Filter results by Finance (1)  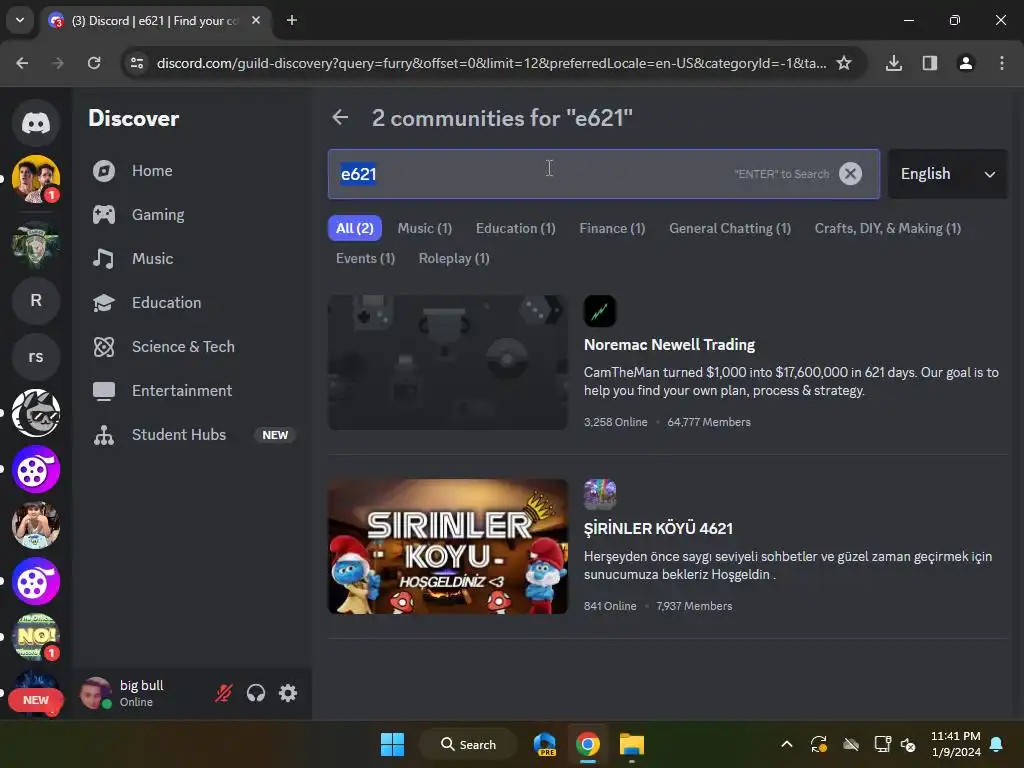[612, 228]
